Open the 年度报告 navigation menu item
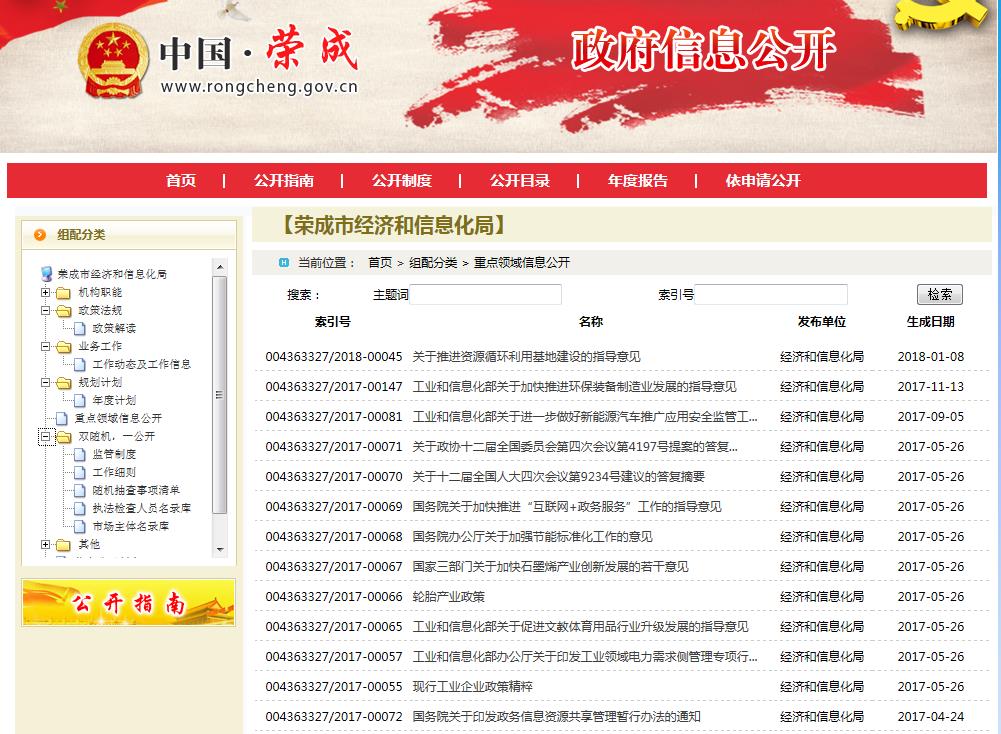1001x734 pixels. click(x=637, y=181)
